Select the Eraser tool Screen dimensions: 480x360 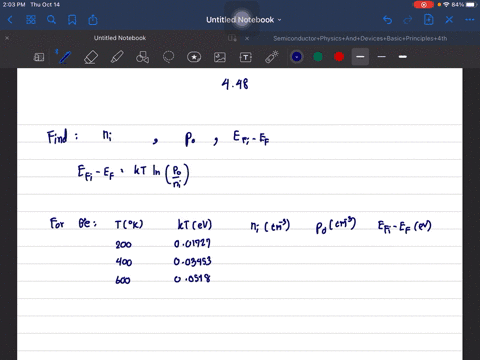(x=91, y=57)
